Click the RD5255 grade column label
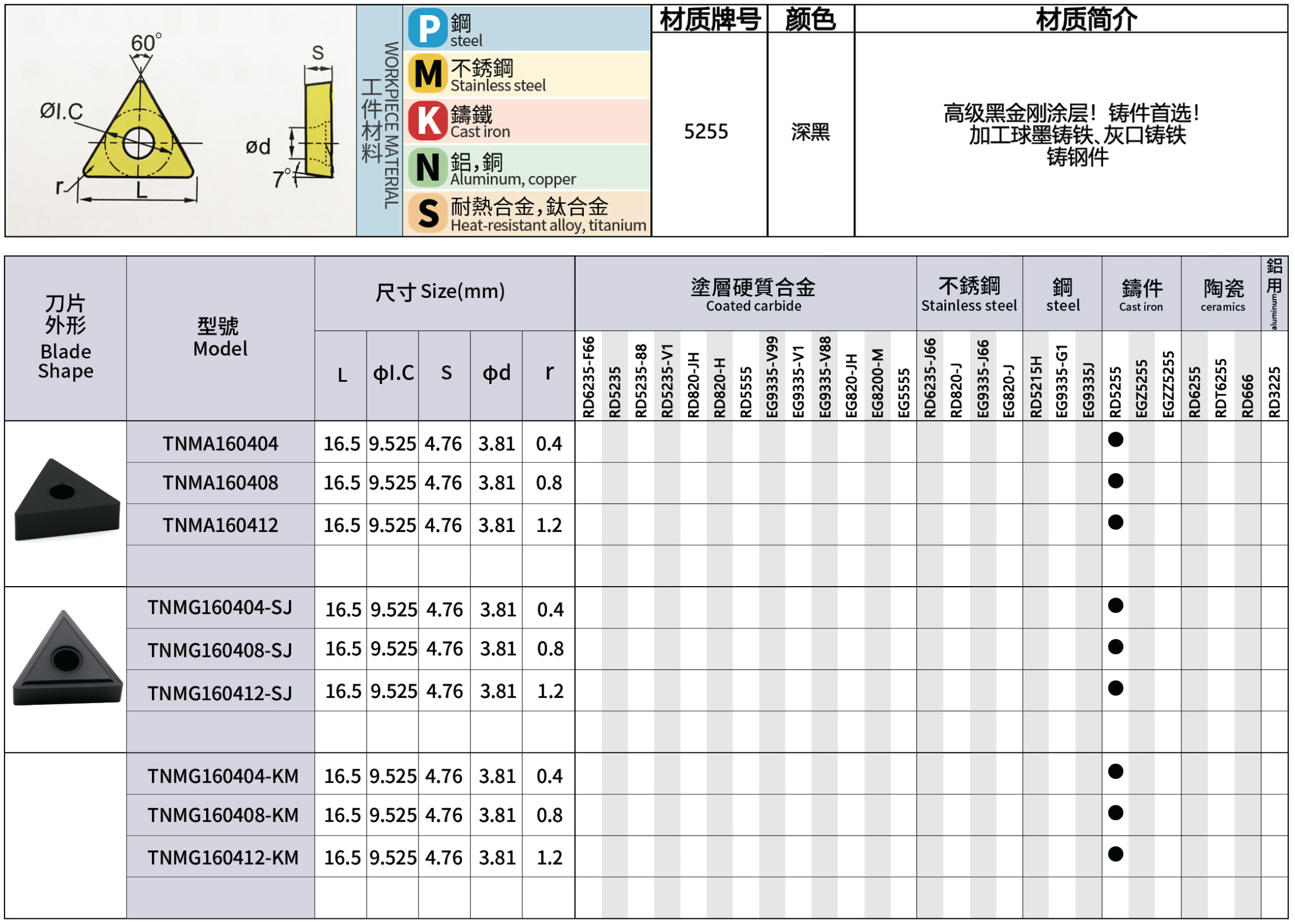The height and width of the screenshot is (924, 1295). pos(1116,392)
